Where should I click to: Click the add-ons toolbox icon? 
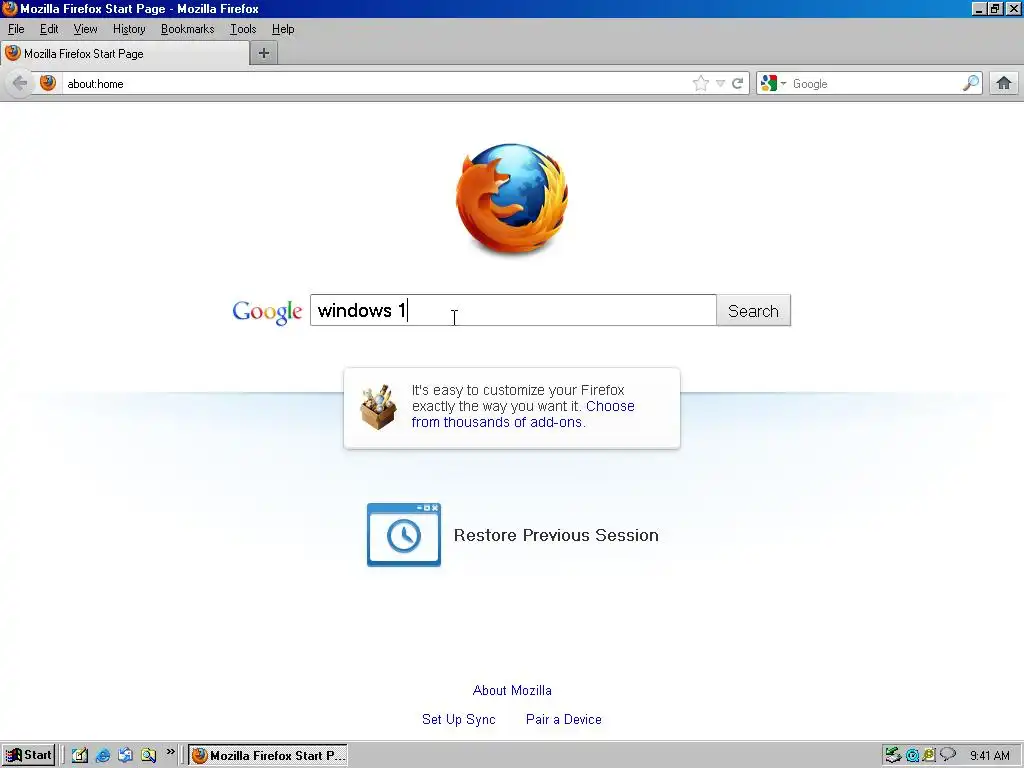coord(378,408)
